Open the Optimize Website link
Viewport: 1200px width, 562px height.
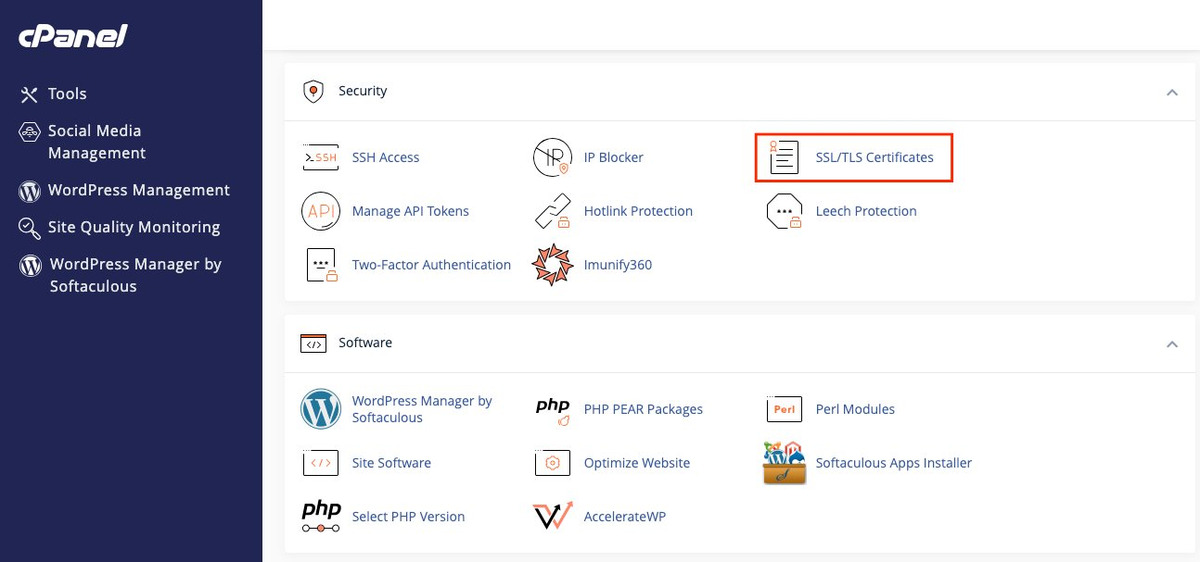[637, 463]
